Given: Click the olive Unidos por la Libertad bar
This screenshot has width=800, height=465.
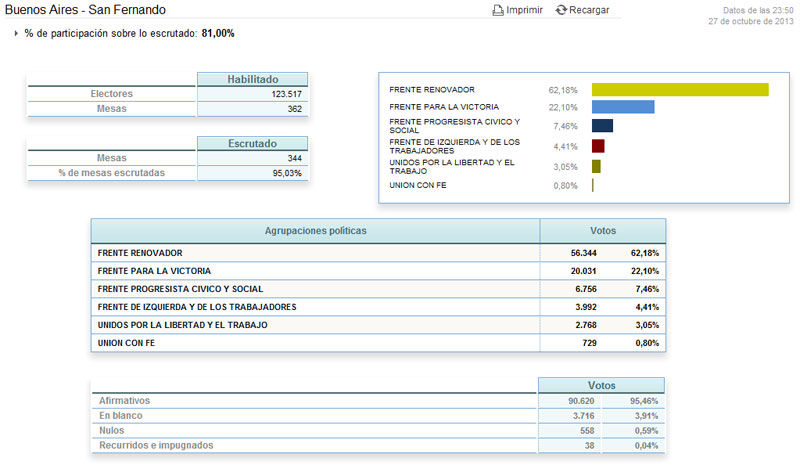Looking at the screenshot, I should [x=596, y=166].
